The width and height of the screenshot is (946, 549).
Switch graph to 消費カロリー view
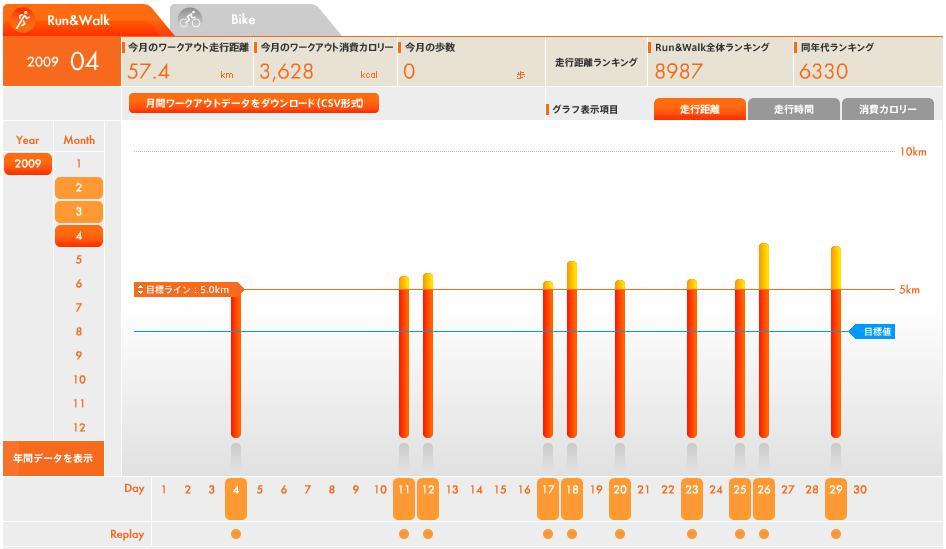[x=887, y=110]
